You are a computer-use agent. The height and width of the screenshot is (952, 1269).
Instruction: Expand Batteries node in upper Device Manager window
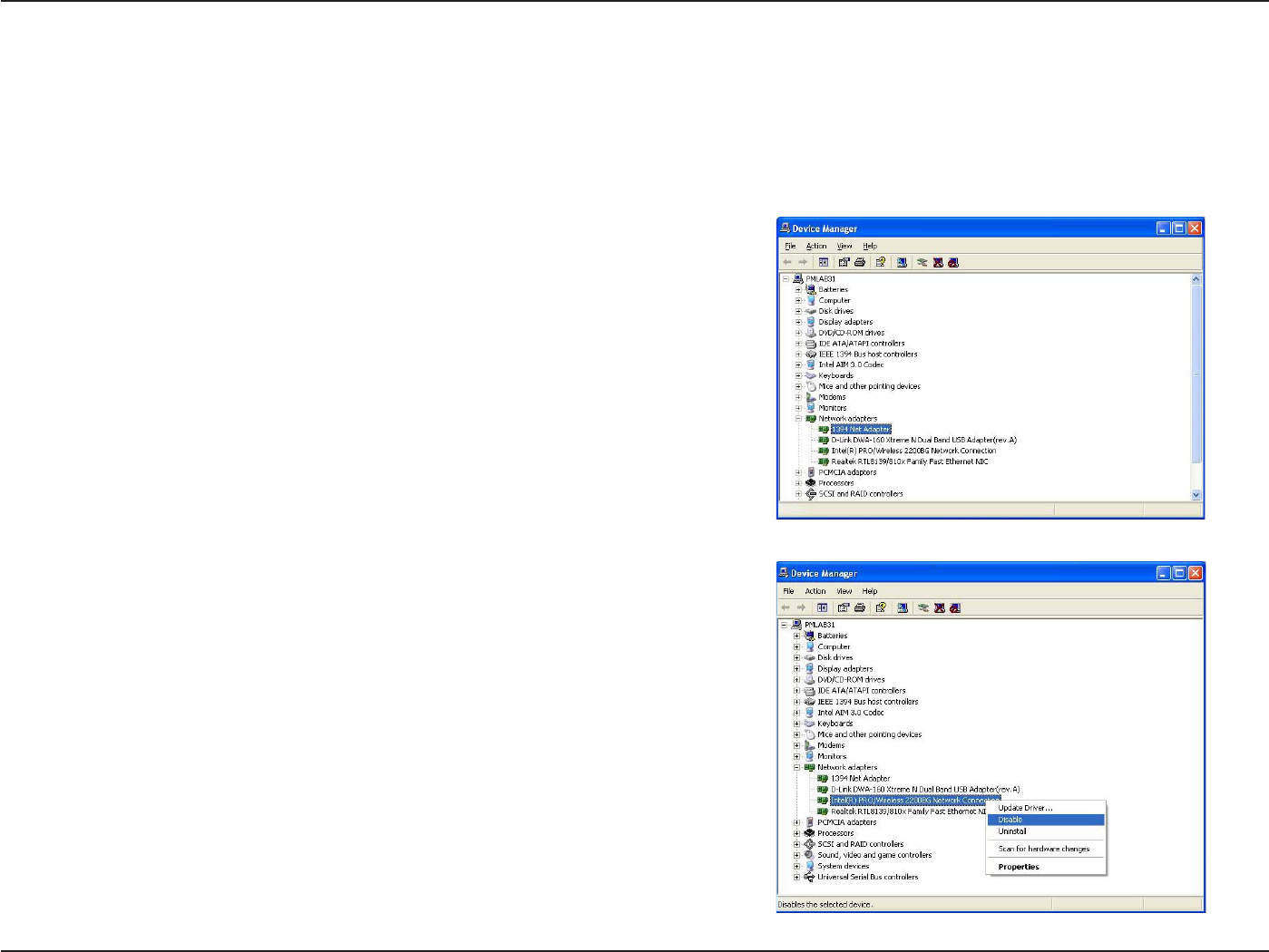(x=798, y=289)
